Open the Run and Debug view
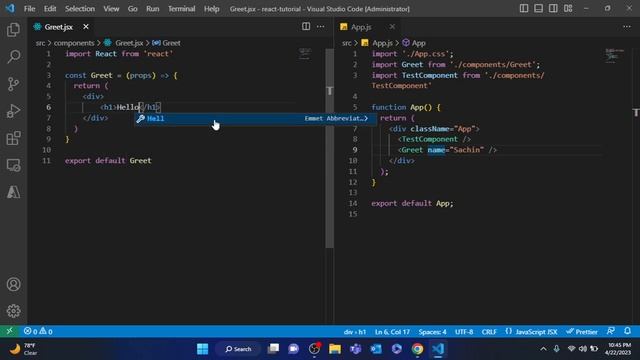The width and height of the screenshot is (640, 360). pyautogui.click(x=13, y=111)
